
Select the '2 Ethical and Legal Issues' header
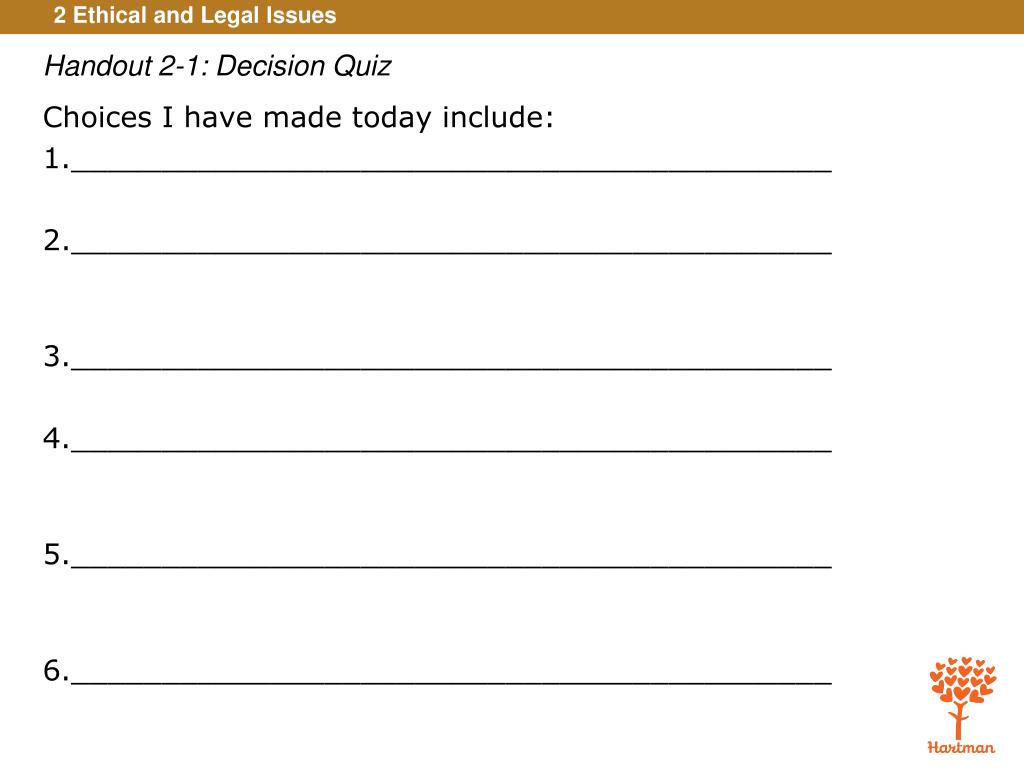(x=195, y=15)
